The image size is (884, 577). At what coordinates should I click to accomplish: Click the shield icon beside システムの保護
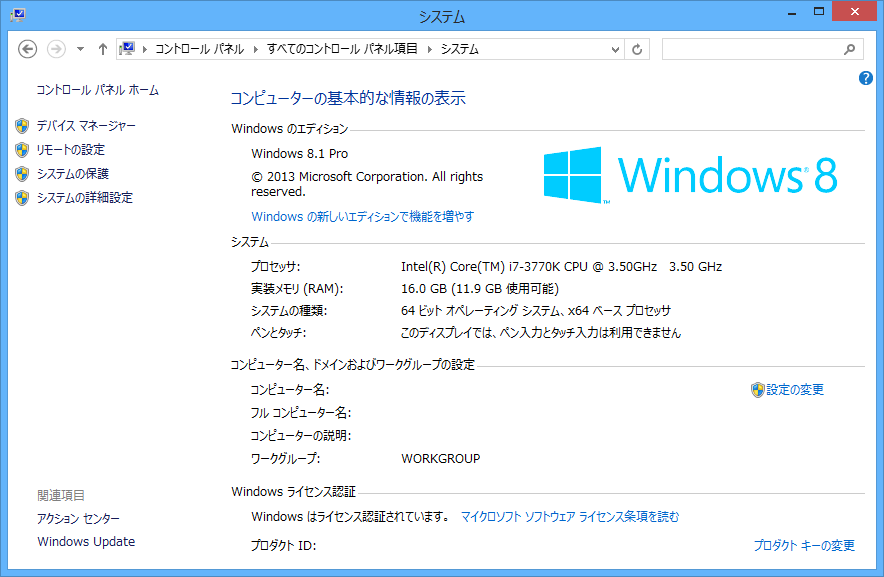(x=22, y=174)
